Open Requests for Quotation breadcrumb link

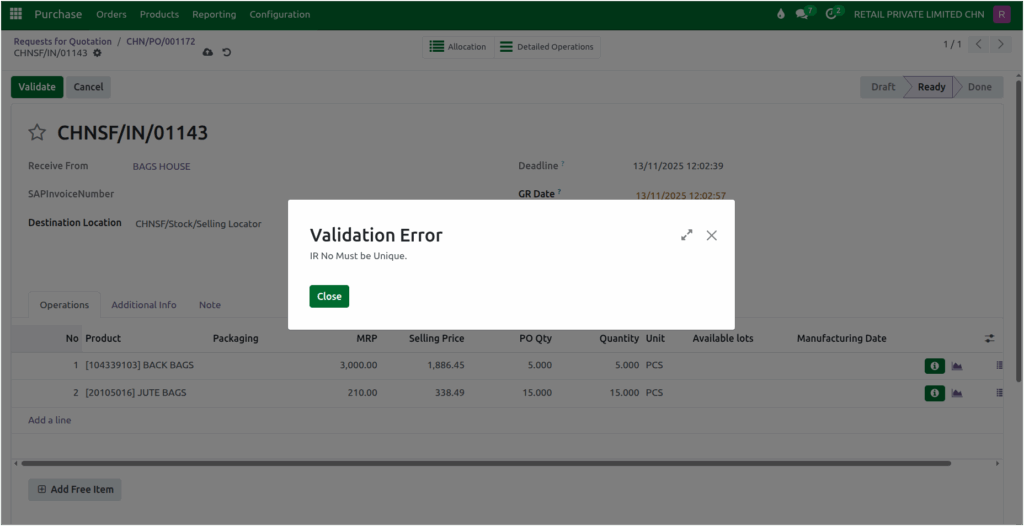[63, 41]
